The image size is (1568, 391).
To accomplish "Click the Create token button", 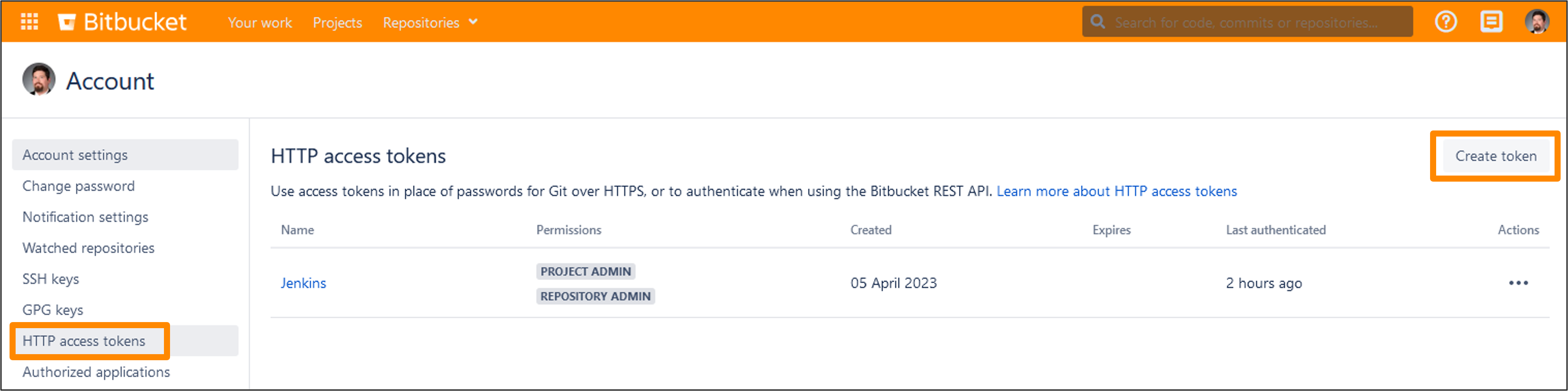I will pos(1496,156).
